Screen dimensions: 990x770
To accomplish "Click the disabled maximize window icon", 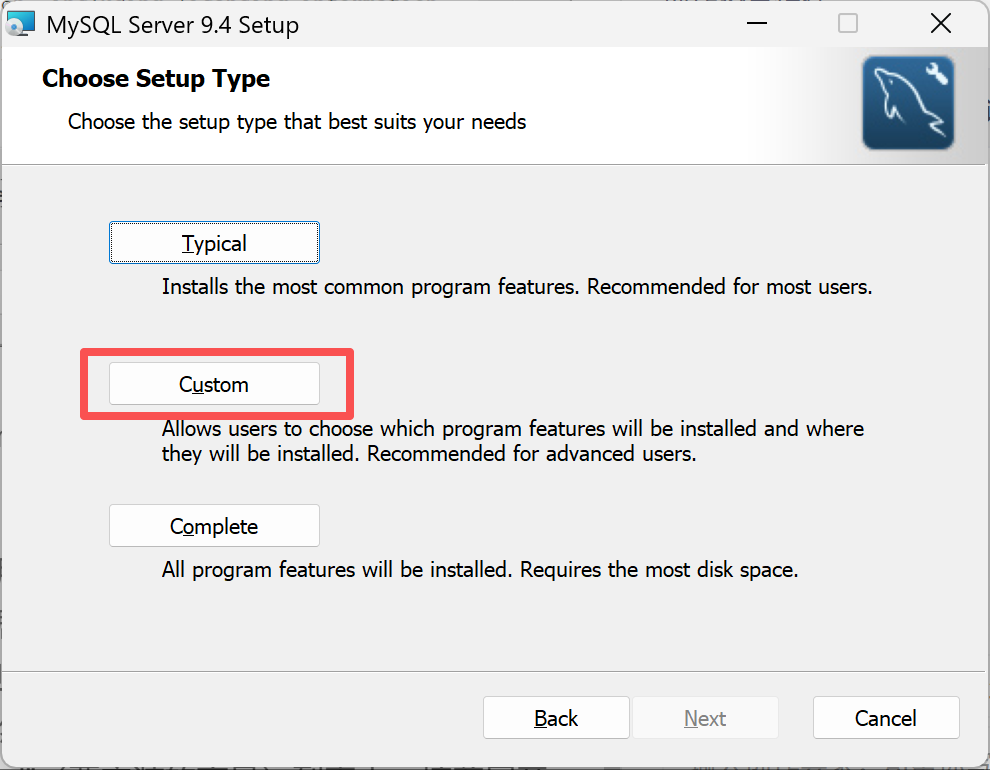I will (x=847, y=24).
